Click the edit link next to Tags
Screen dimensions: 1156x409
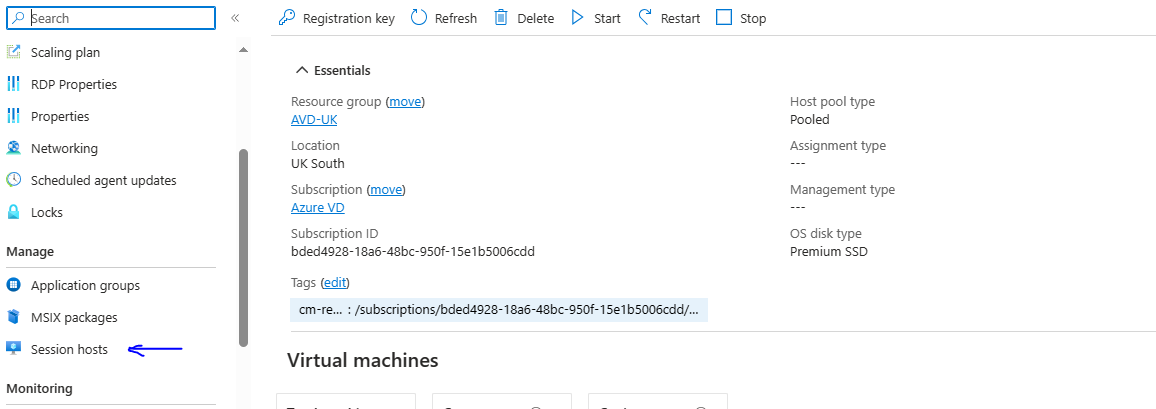click(x=335, y=283)
